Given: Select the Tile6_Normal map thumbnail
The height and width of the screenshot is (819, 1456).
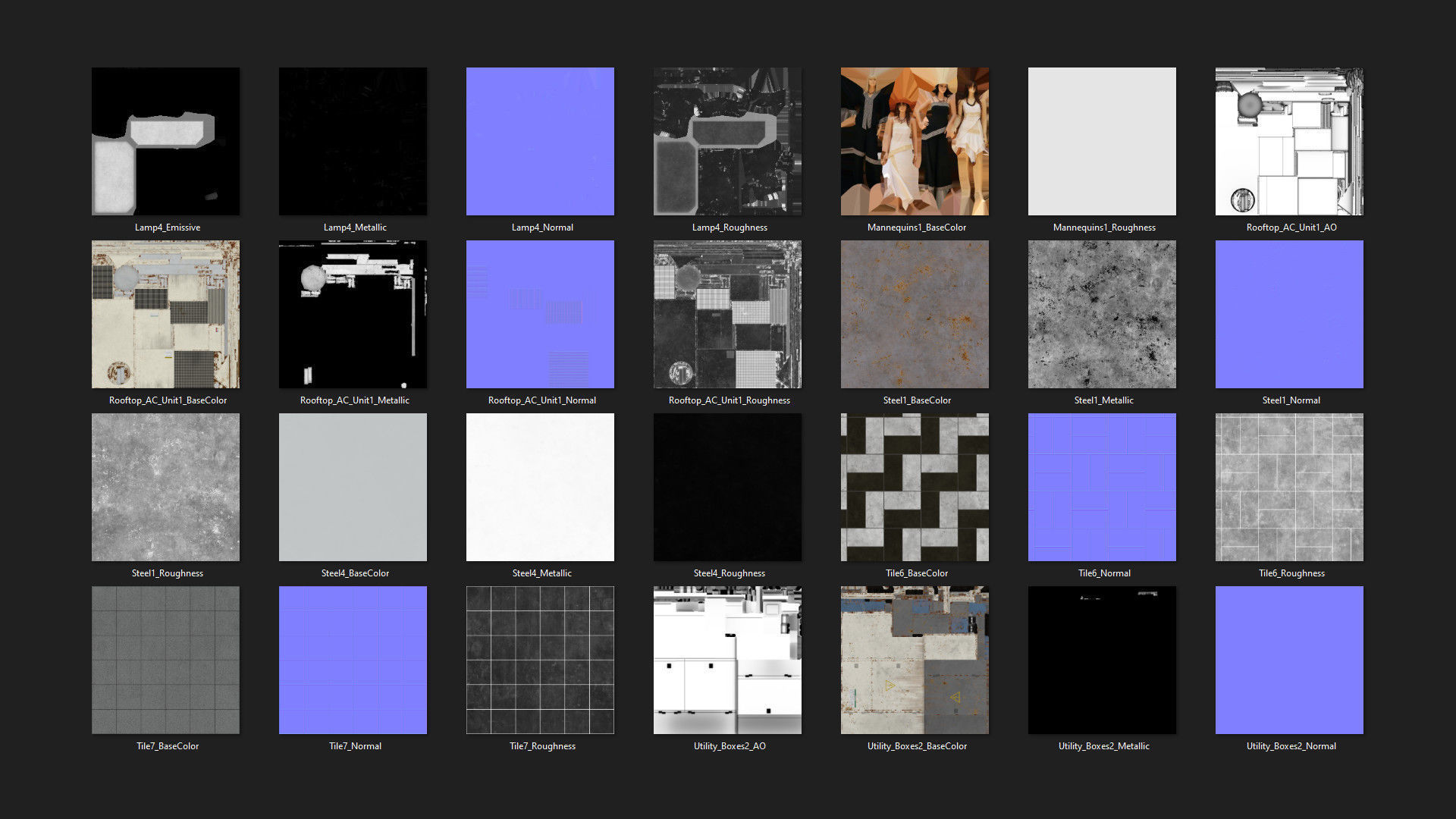Looking at the screenshot, I should (1102, 487).
